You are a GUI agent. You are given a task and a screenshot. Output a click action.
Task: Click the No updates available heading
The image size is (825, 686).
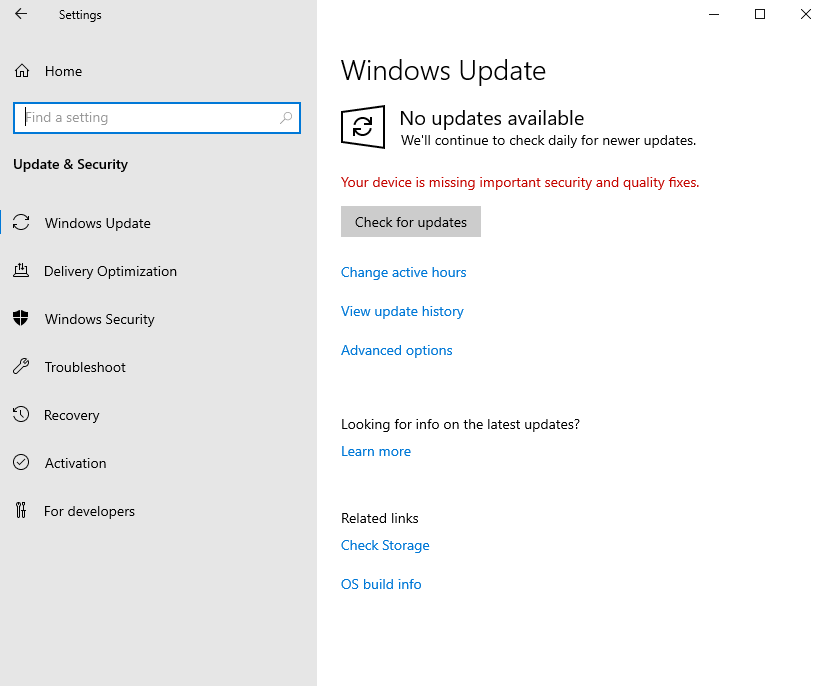click(491, 118)
